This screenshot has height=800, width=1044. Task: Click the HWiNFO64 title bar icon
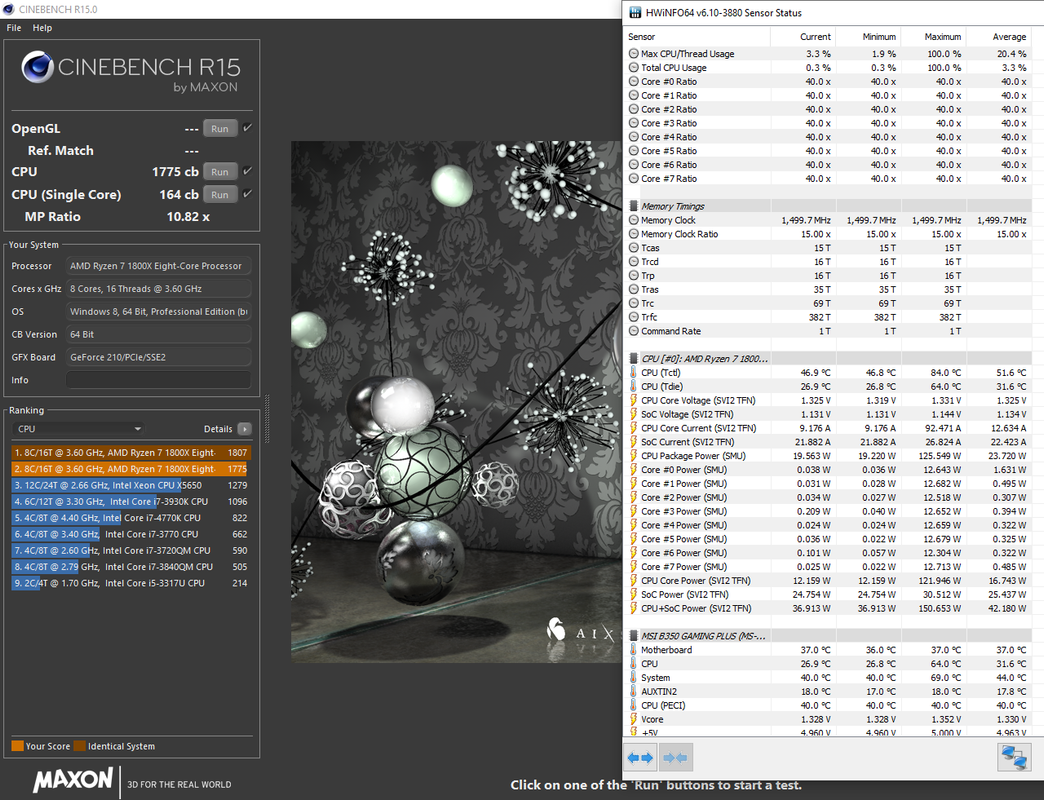(x=635, y=13)
